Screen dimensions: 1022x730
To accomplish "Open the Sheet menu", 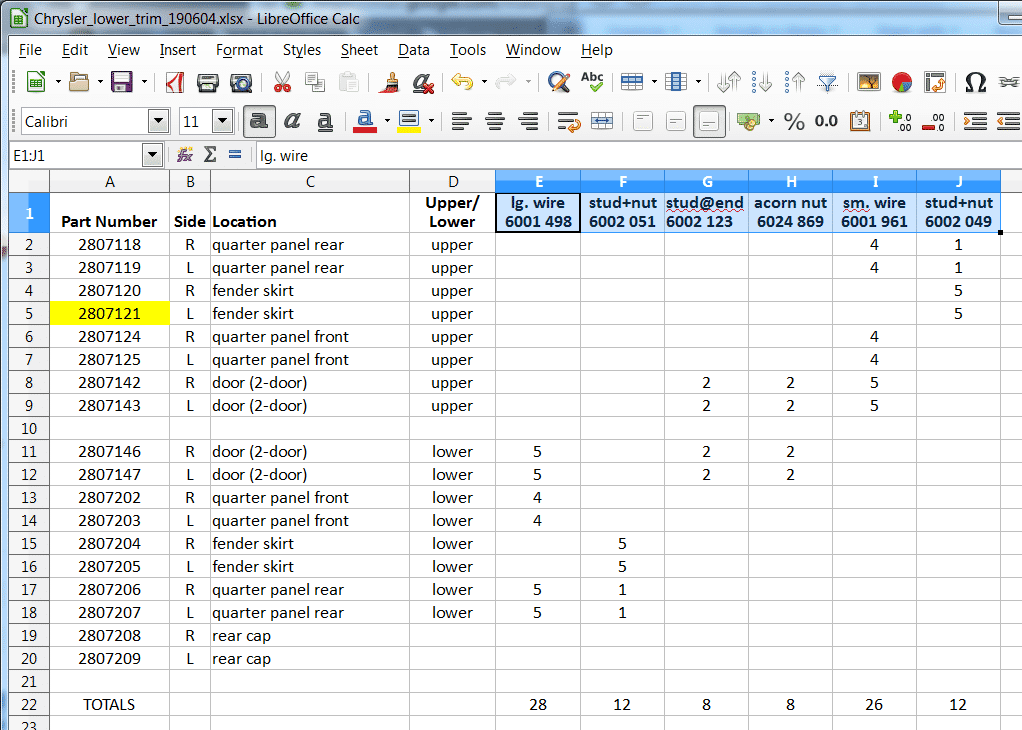I will [x=359, y=50].
